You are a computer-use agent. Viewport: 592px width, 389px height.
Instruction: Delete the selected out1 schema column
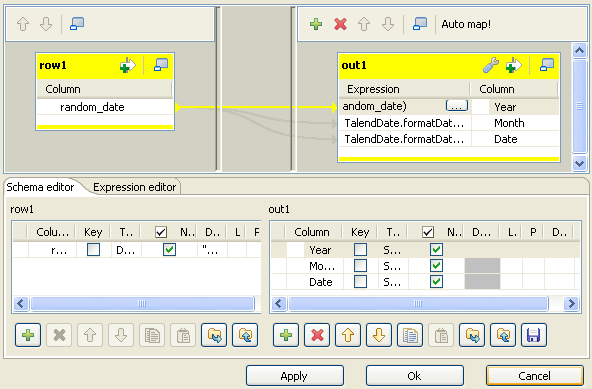(x=317, y=335)
